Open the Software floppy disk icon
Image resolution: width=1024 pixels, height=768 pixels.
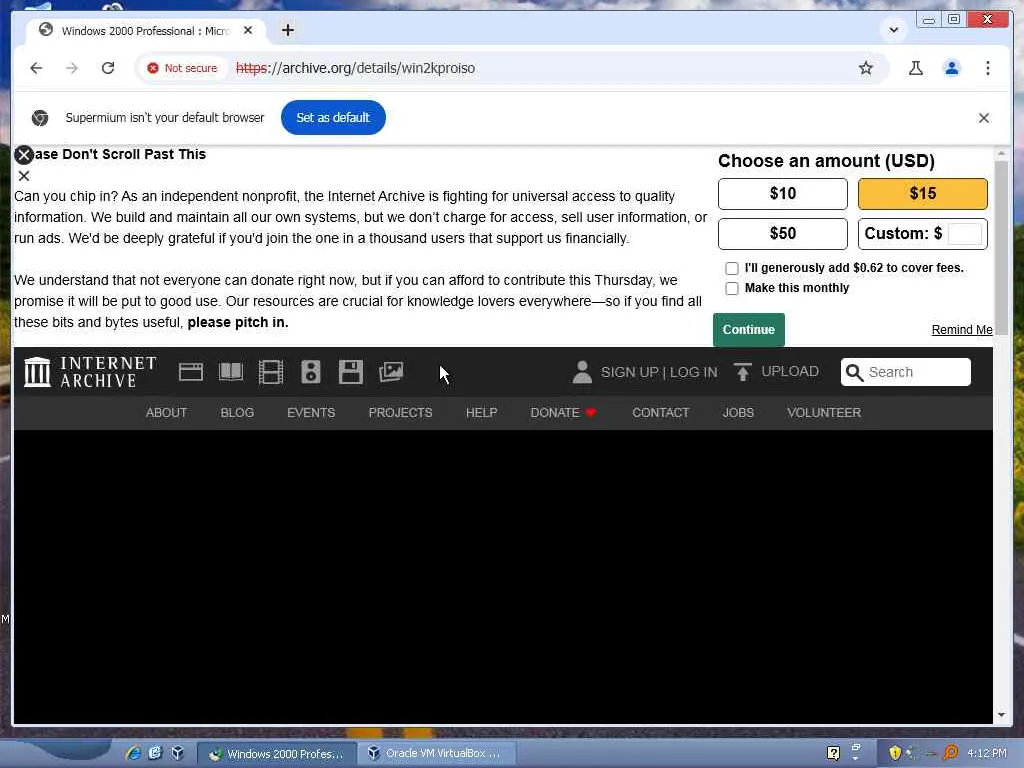(351, 372)
